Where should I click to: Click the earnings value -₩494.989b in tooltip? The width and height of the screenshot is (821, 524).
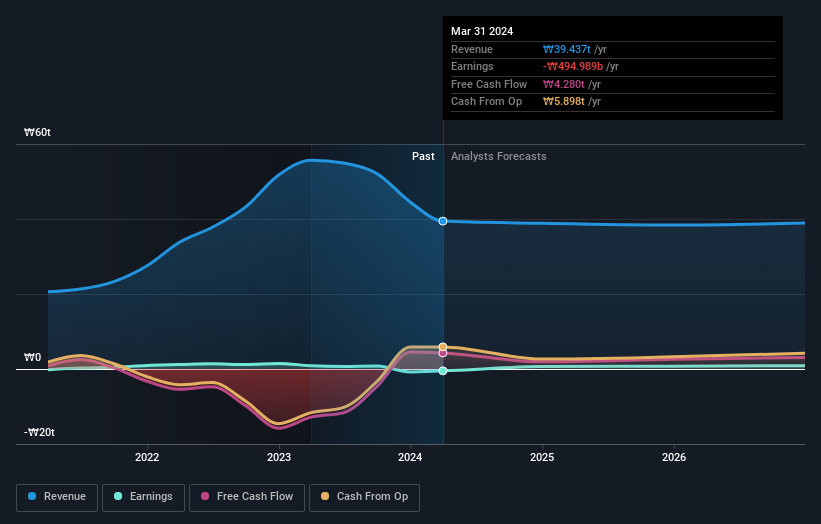[x=573, y=66]
